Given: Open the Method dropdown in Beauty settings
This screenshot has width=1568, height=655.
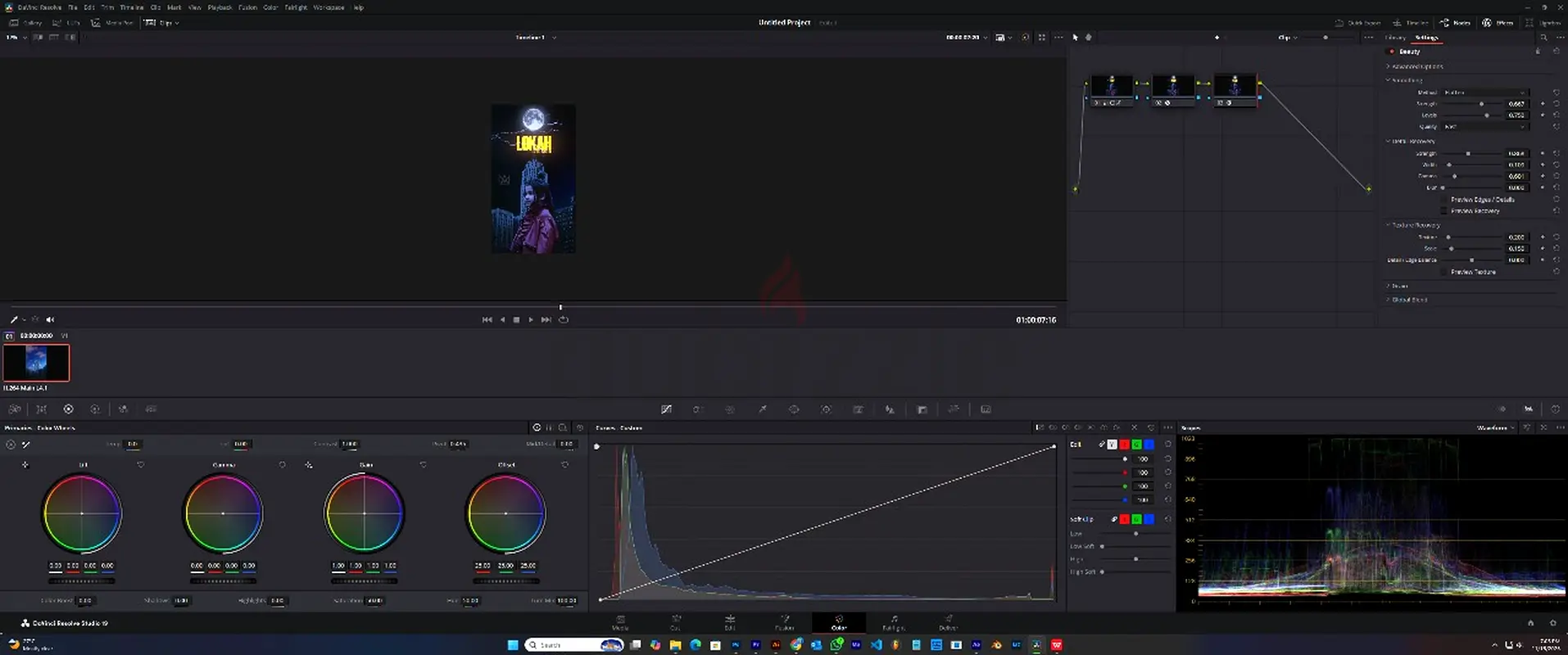Looking at the screenshot, I should point(1484,93).
